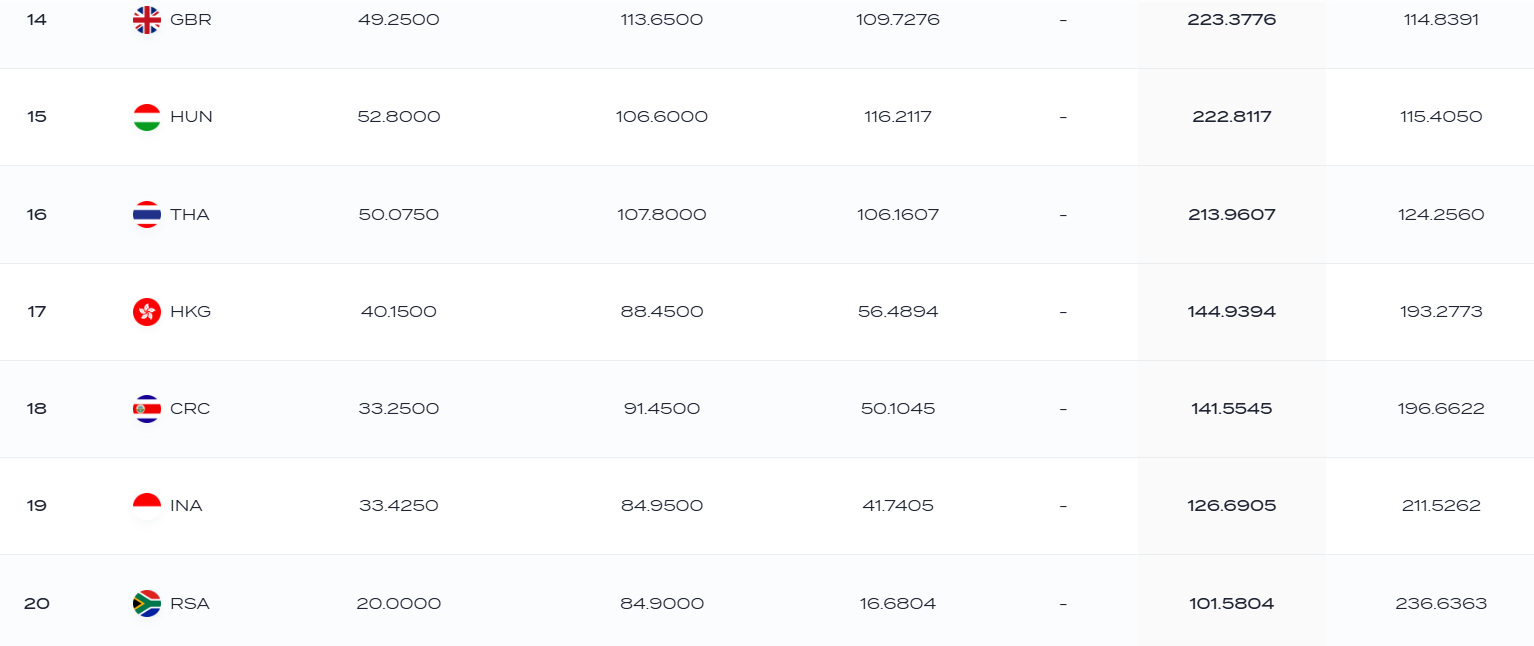Click the 41.7405 score in INA row
Viewport: 1534px width, 646px height.
[898, 506]
